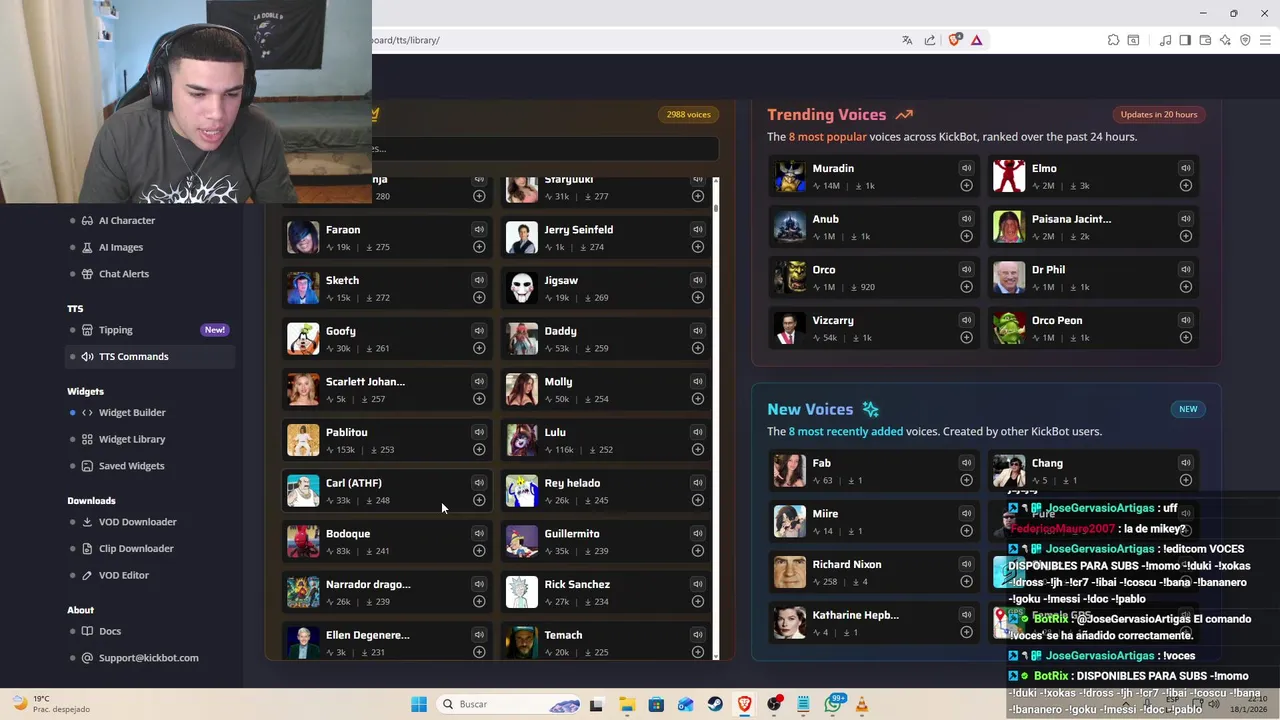Open the Clip Downloader tool

tap(136, 548)
